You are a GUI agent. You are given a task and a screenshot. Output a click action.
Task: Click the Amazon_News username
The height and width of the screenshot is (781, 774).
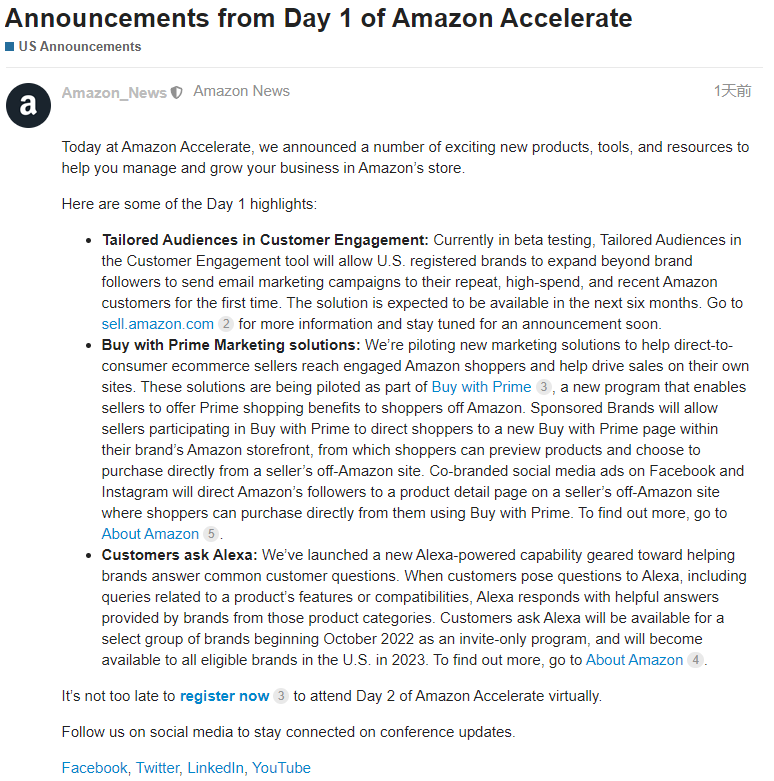[x=114, y=93]
